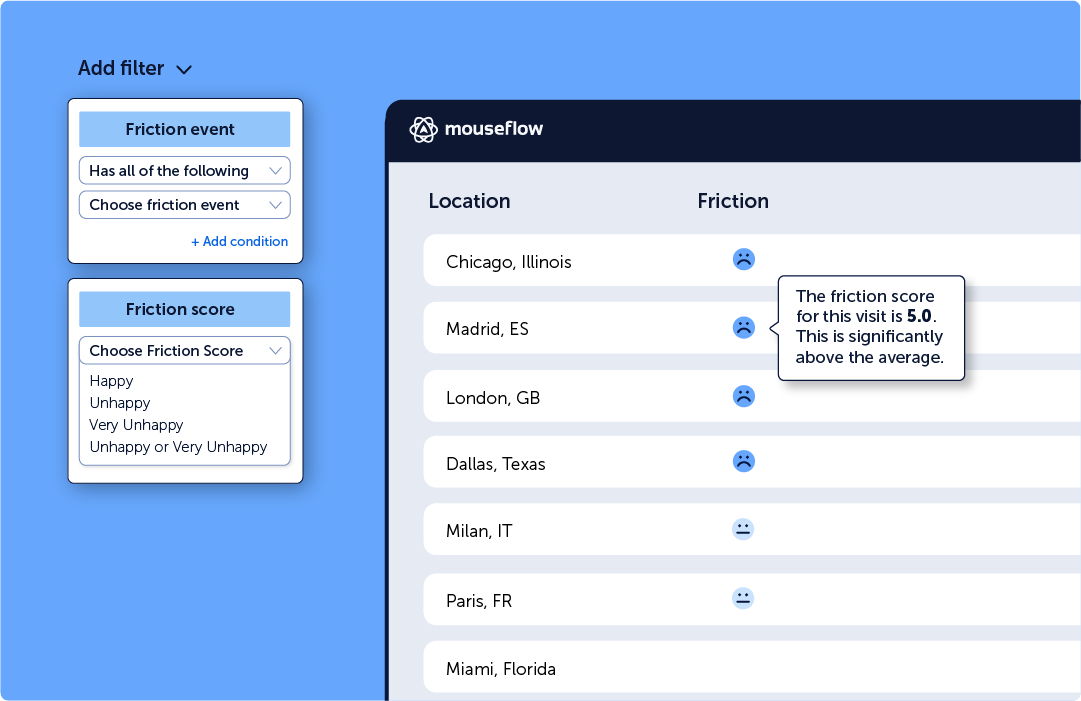Screen dimensions: 1081x701
Task: Choose 'Unhappy or Very Unhappy' option
Action: click(x=178, y=447)
